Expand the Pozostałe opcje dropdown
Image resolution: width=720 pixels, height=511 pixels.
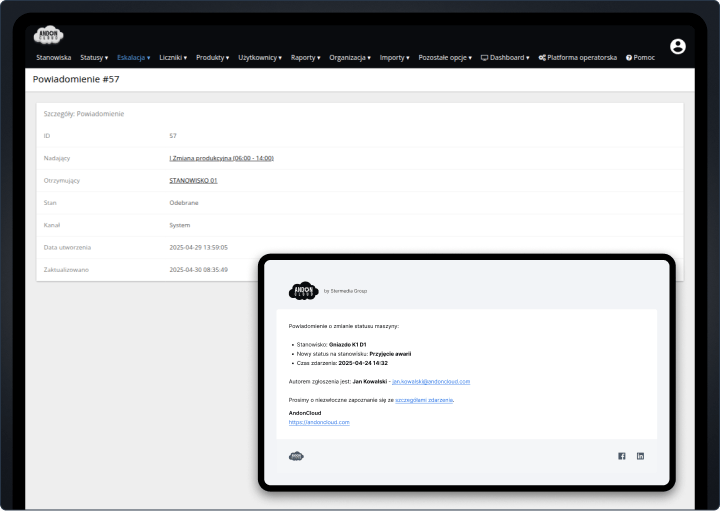tap(445, 58)
